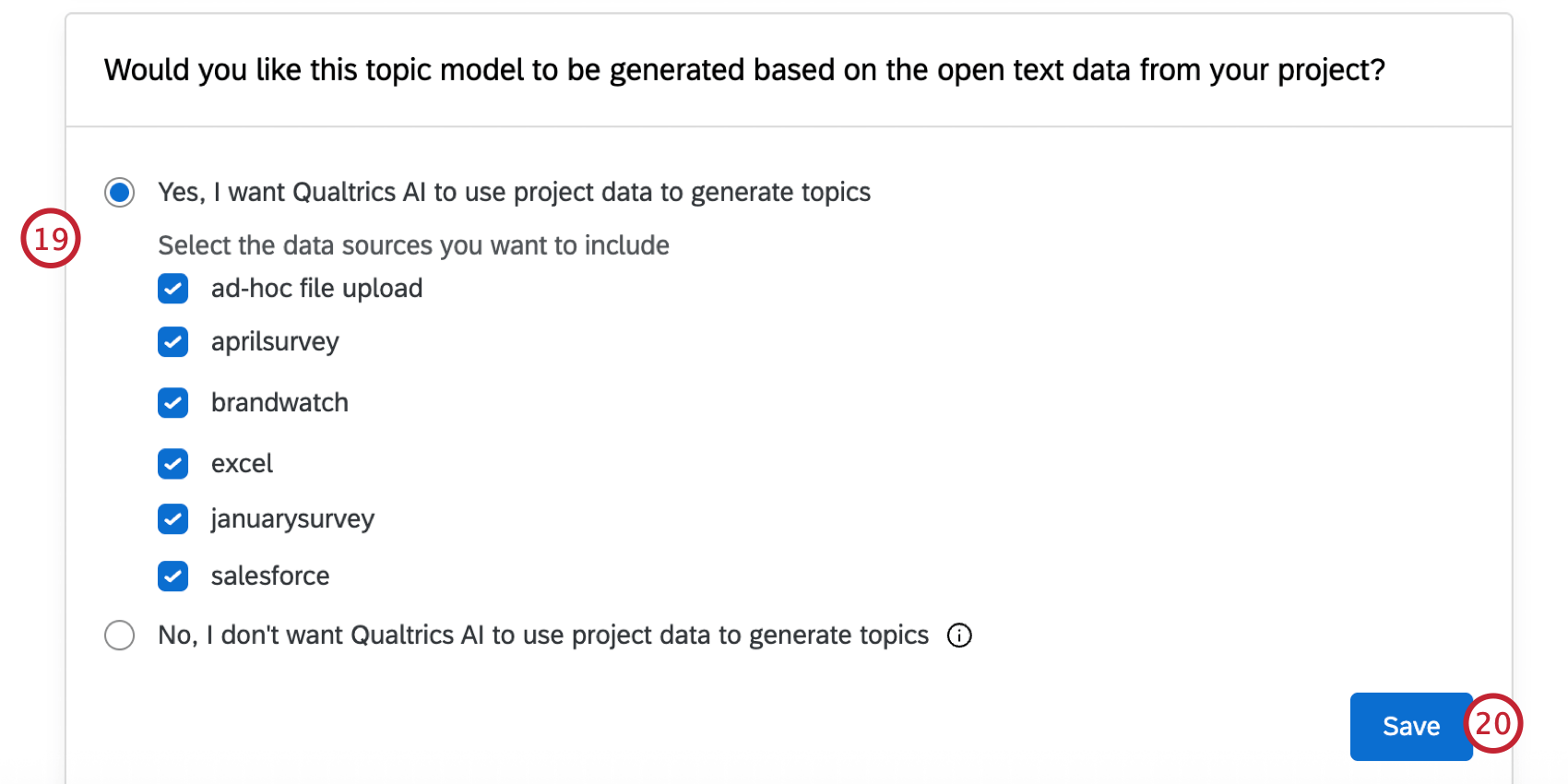1568x784 pixels.
Task: Disable the brandwatch data source
Action: pos(172,403)
